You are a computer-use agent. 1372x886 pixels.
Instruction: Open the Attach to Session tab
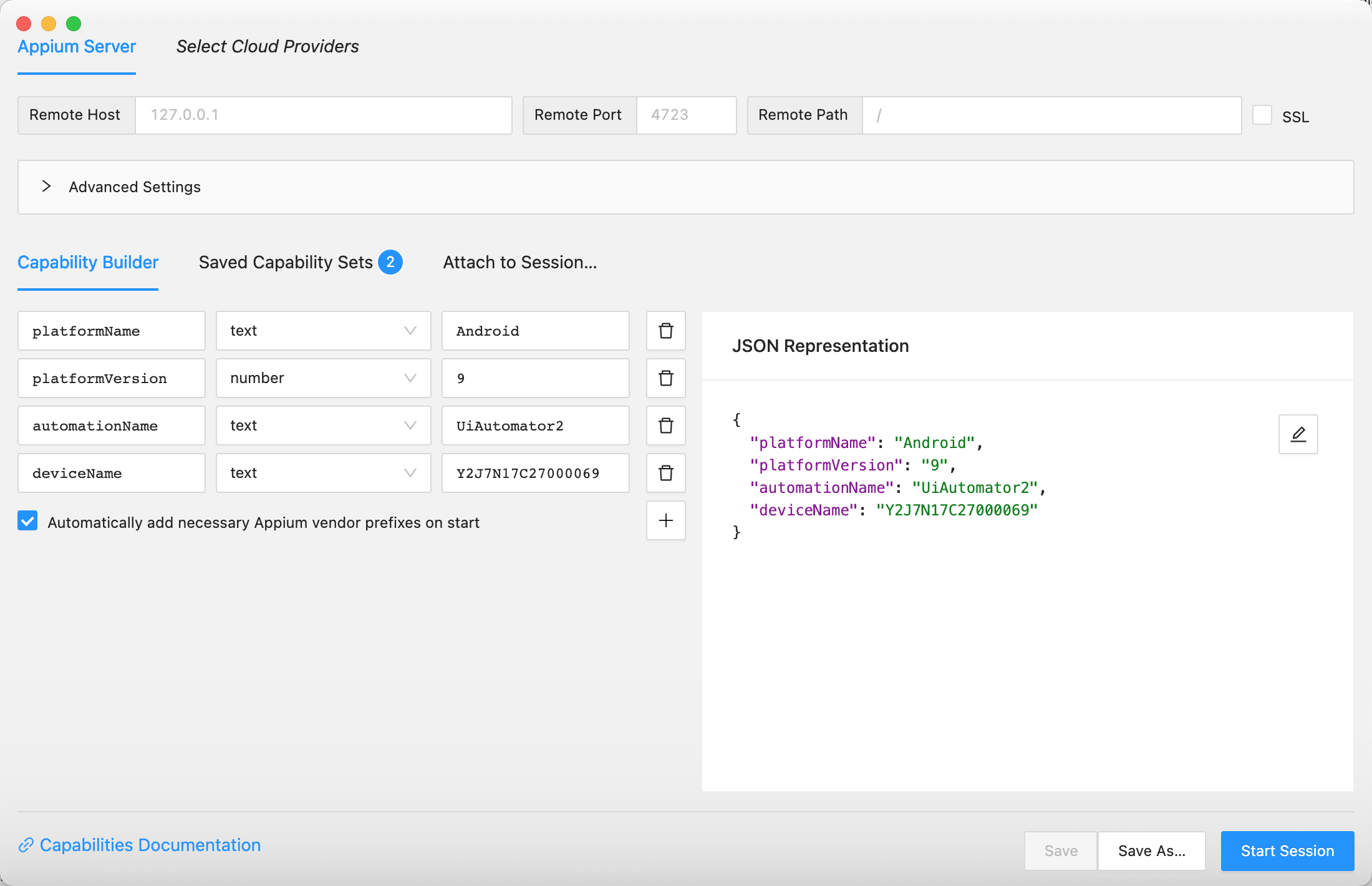coord(519,262)
